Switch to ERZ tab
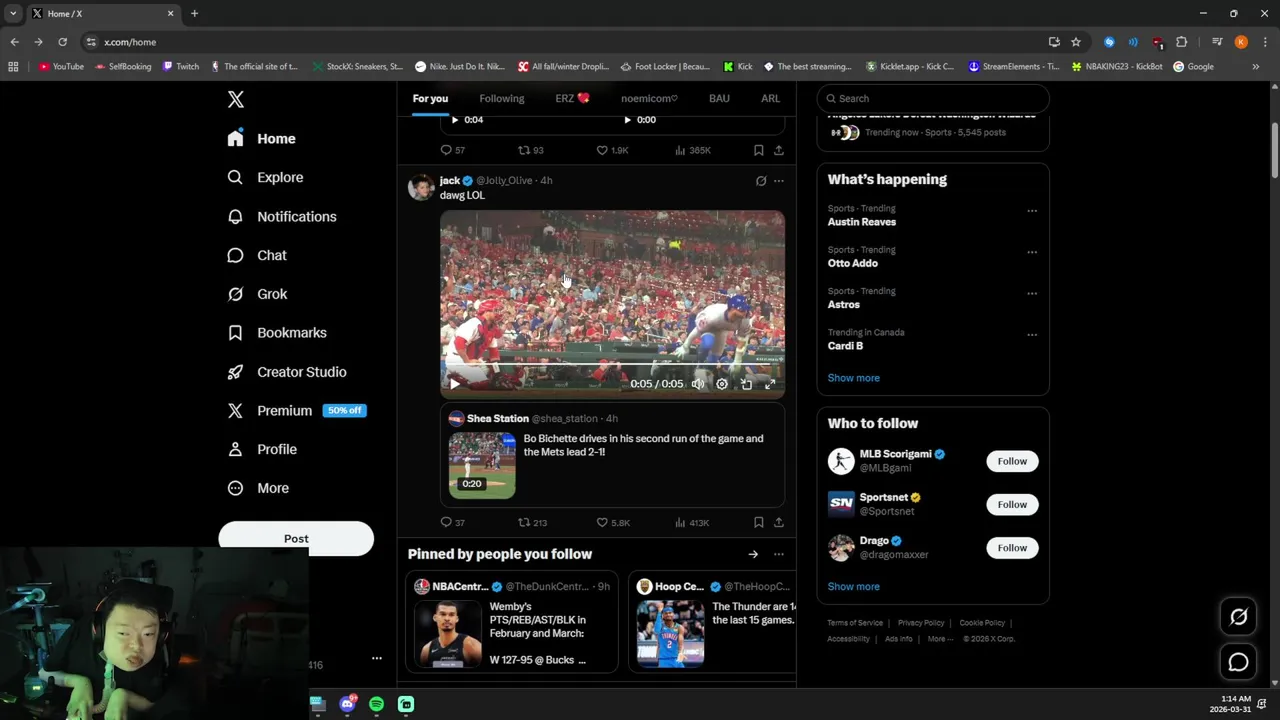The image size is (1280, 720). [x=572, y=98]
